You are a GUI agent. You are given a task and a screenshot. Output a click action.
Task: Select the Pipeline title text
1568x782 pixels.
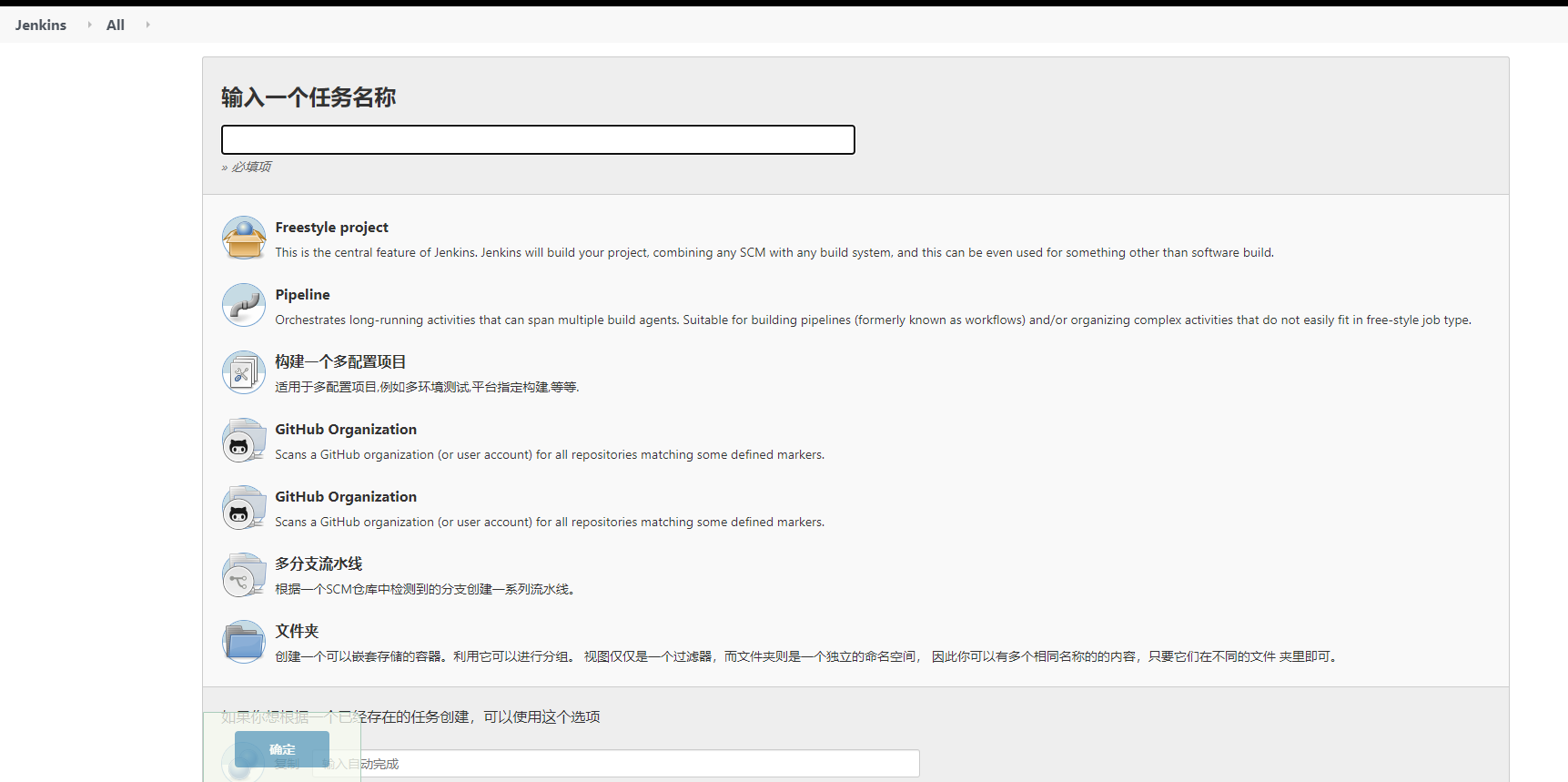click(x=303, y=295)
